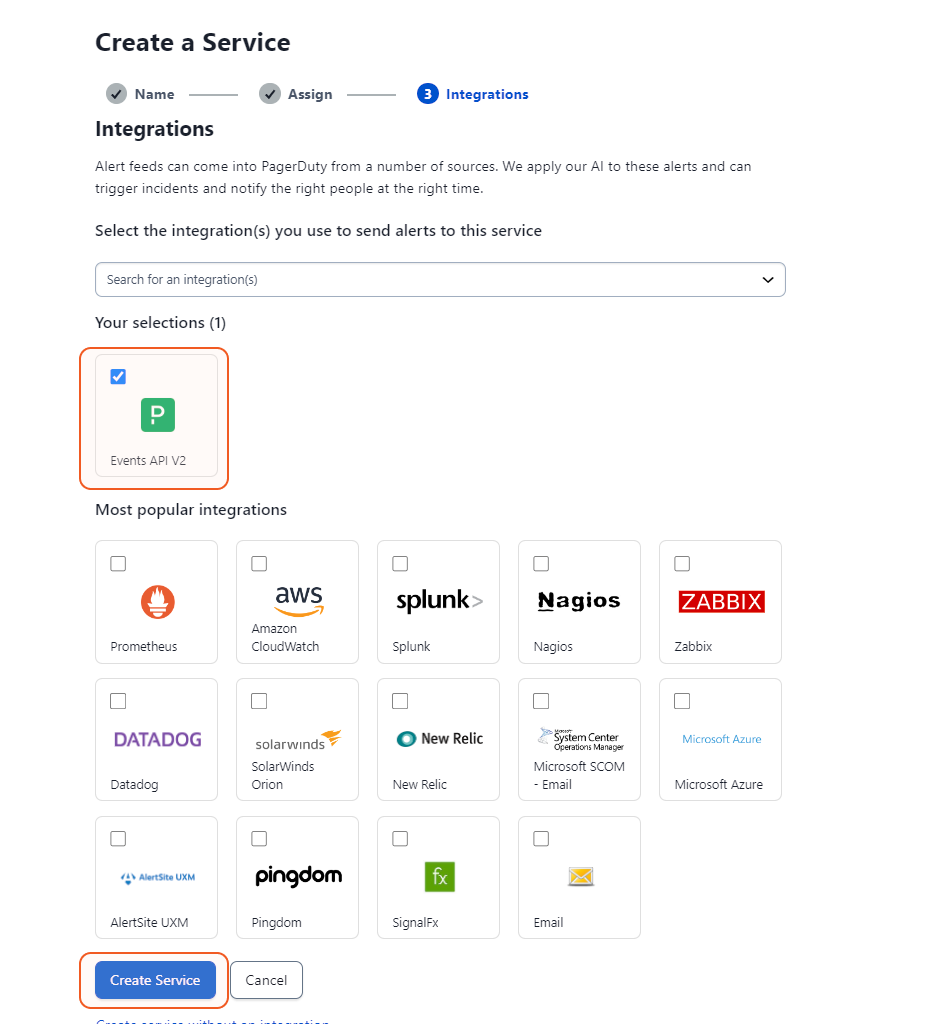The height and width of the screenshot is (1024, 931).
Task: Click the Zabbix red logo
Action: pyautogui.click(x=721, y=601)
